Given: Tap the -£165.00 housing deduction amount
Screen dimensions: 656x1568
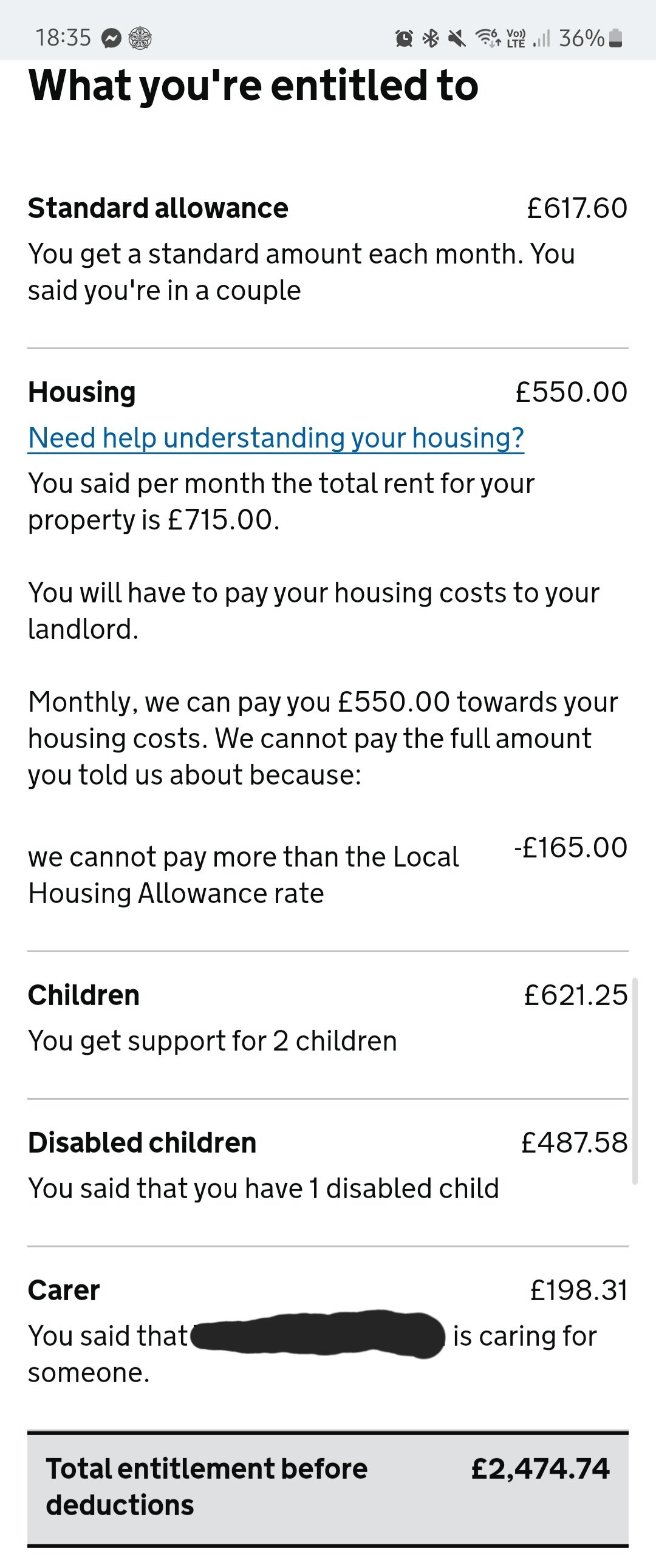Looking at the screenshot, I should [571, 847].
